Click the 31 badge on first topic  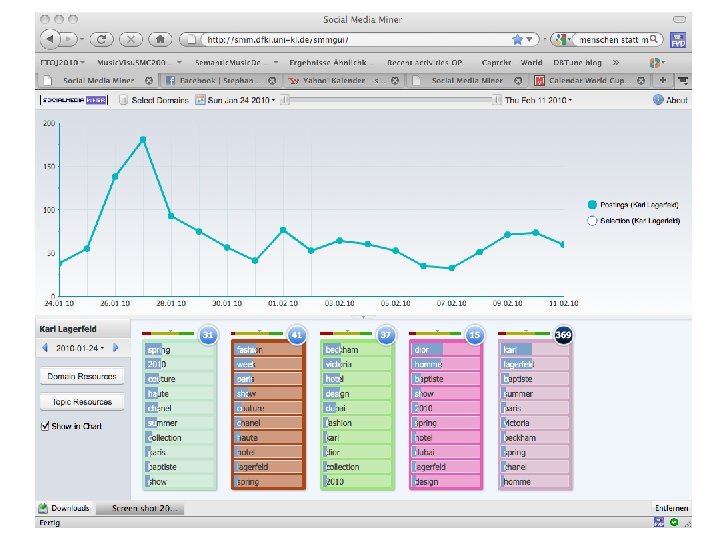click(x=208, y=335)
